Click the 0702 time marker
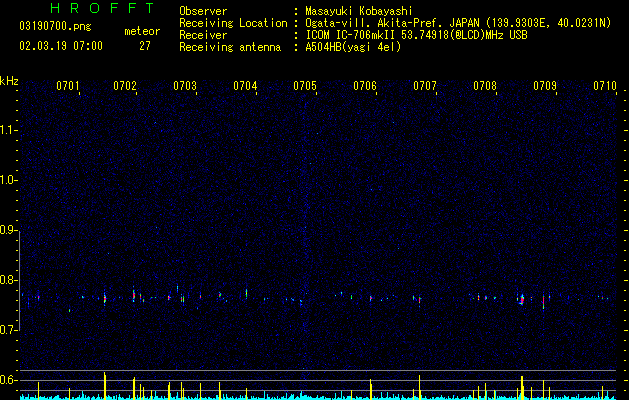This screenshot has height=400, width=629. click(x=125, y=86)
